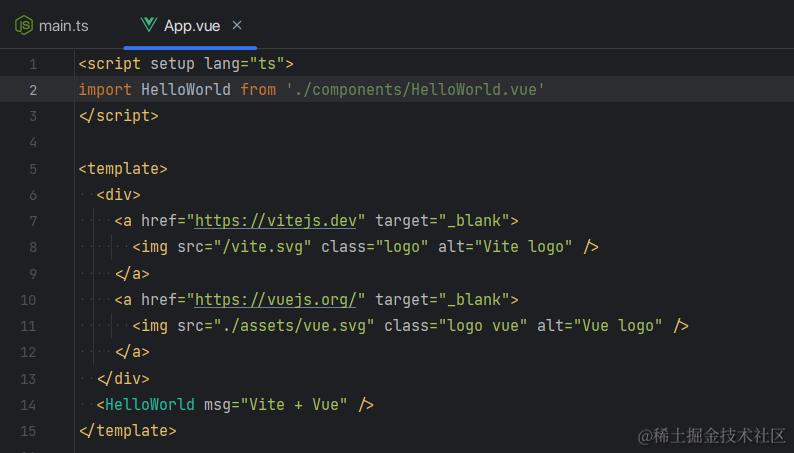The height and width of the screenshot is (453, 794).
Task: Open the https://vitejs.dev link
Action: (x=276, y=221)
